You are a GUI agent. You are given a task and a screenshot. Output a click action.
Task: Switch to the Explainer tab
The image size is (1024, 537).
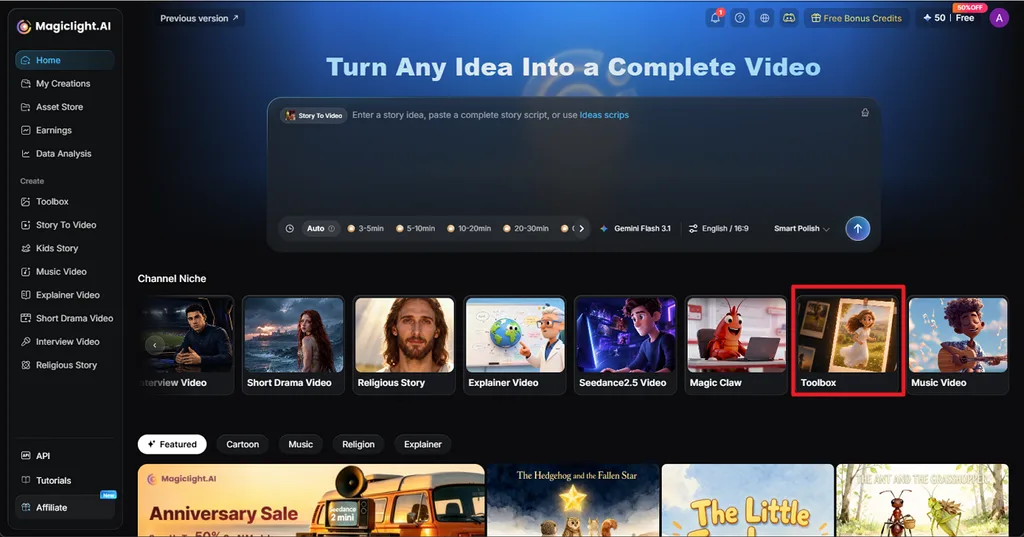[423, 444]
